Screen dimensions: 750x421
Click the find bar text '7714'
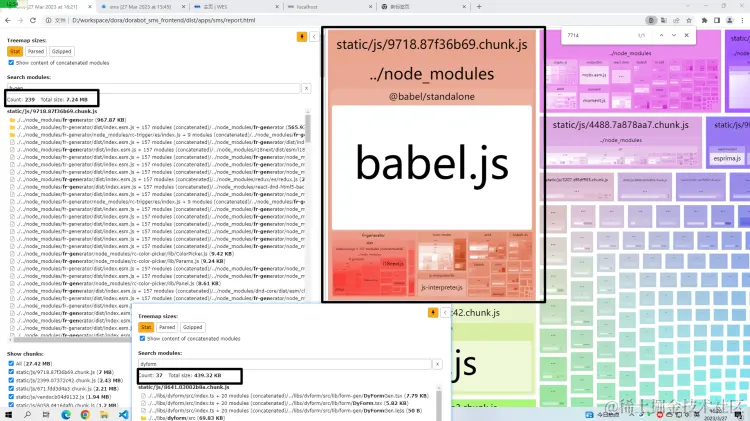(x=573, y=35)
